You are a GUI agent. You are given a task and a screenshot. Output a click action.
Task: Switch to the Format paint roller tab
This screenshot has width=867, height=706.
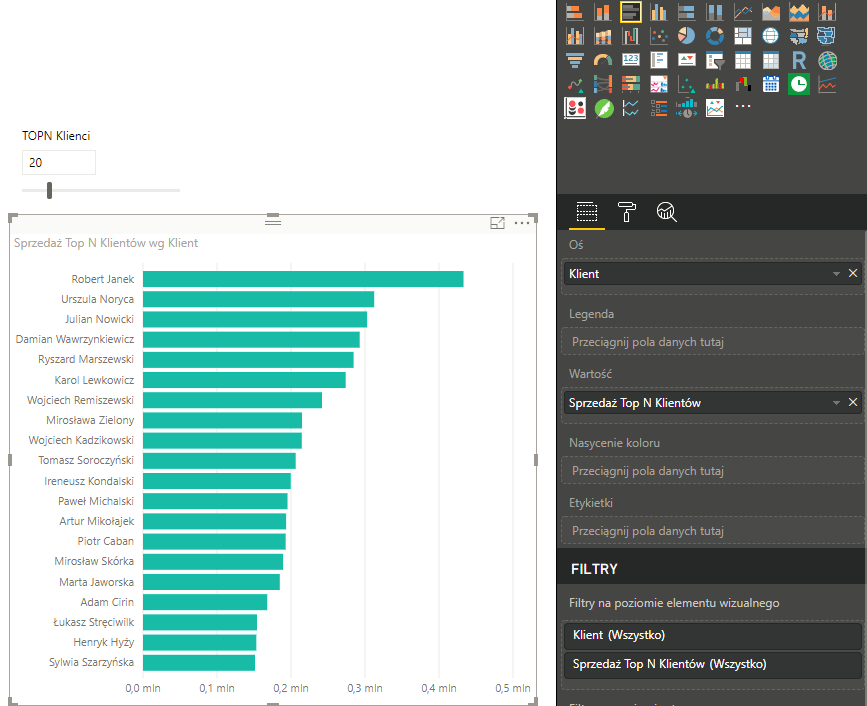coord(627,212)
